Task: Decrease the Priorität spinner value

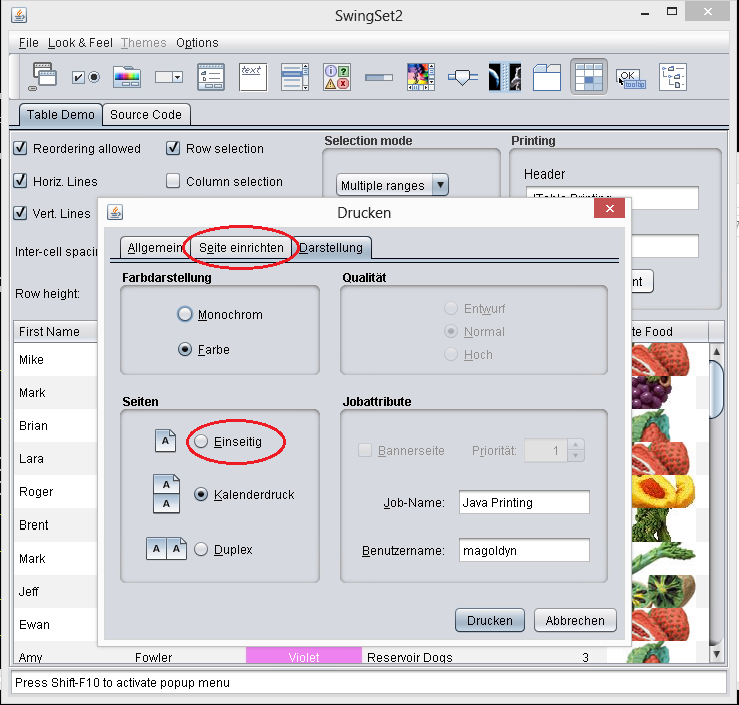Action: 575,456
